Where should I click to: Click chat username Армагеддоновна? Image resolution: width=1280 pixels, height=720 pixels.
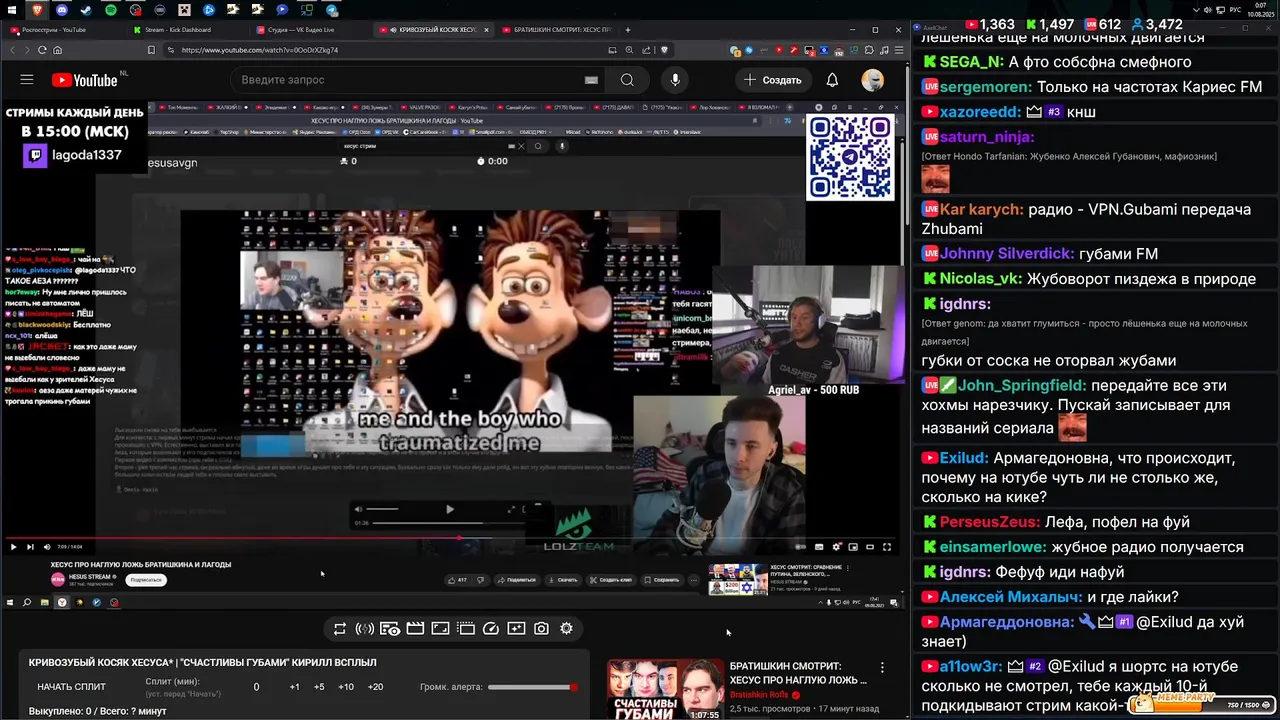[1007, 621]
